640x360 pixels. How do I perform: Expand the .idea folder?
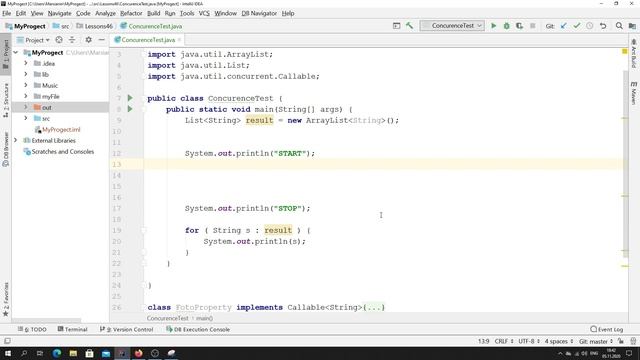(x=26, y=63)
